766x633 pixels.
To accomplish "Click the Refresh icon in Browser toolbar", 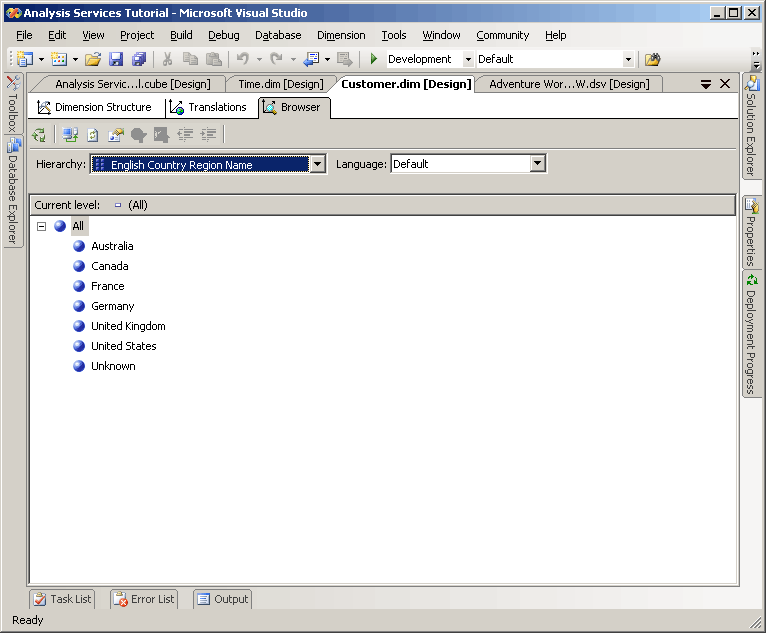I will pos(93,135).
